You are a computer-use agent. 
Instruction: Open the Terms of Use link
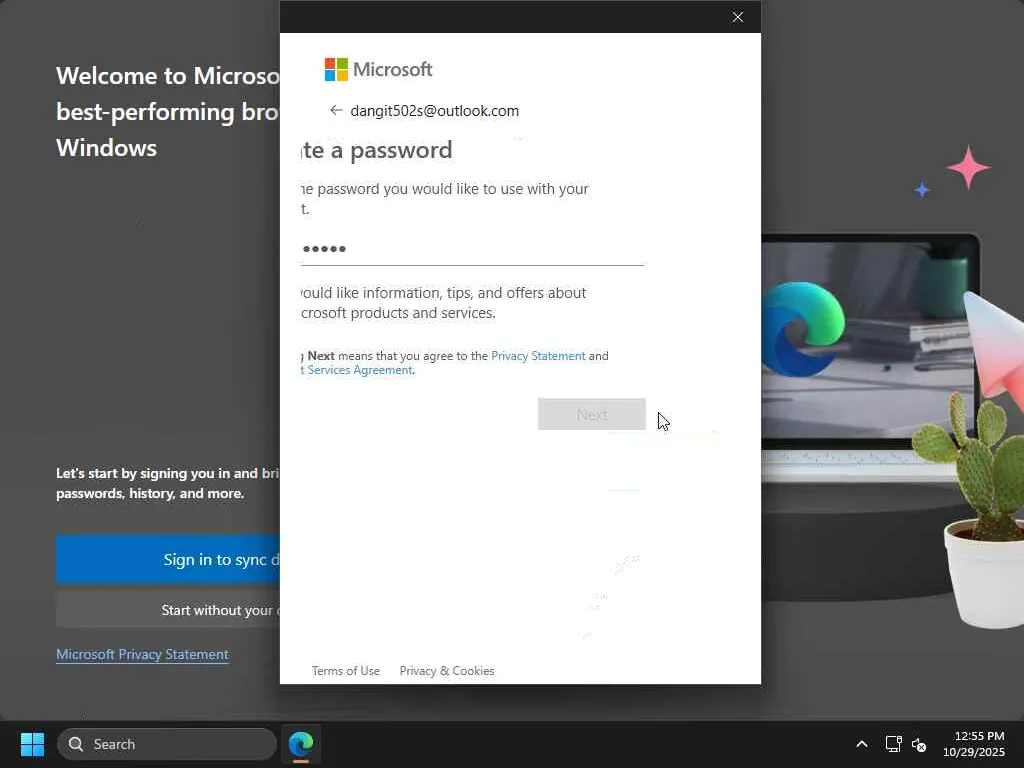coord(345,671)
